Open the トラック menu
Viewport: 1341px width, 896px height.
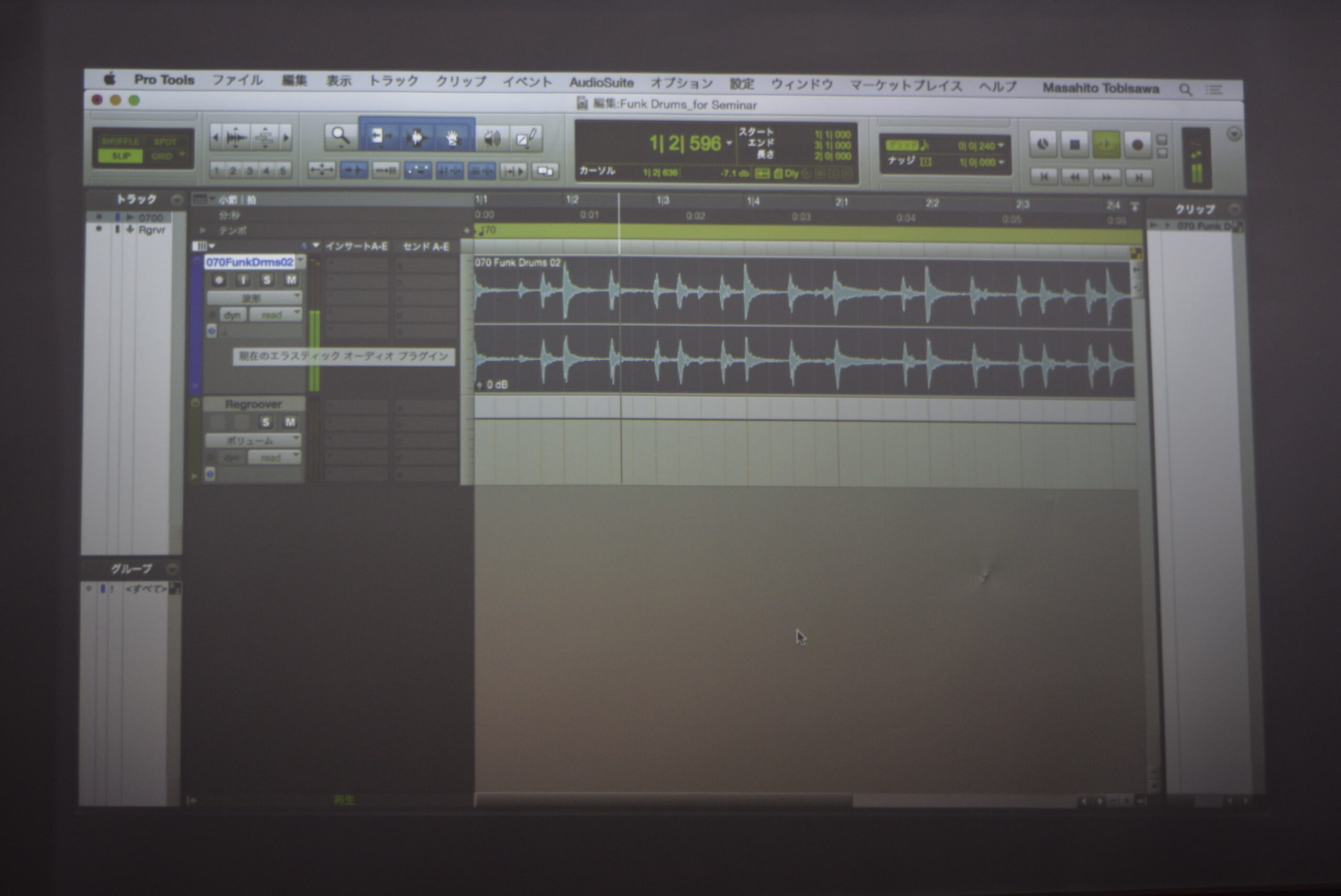pos(393,81)
